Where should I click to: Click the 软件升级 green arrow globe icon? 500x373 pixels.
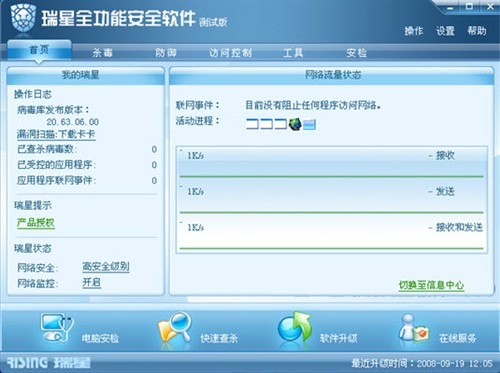tap(295, 327)
